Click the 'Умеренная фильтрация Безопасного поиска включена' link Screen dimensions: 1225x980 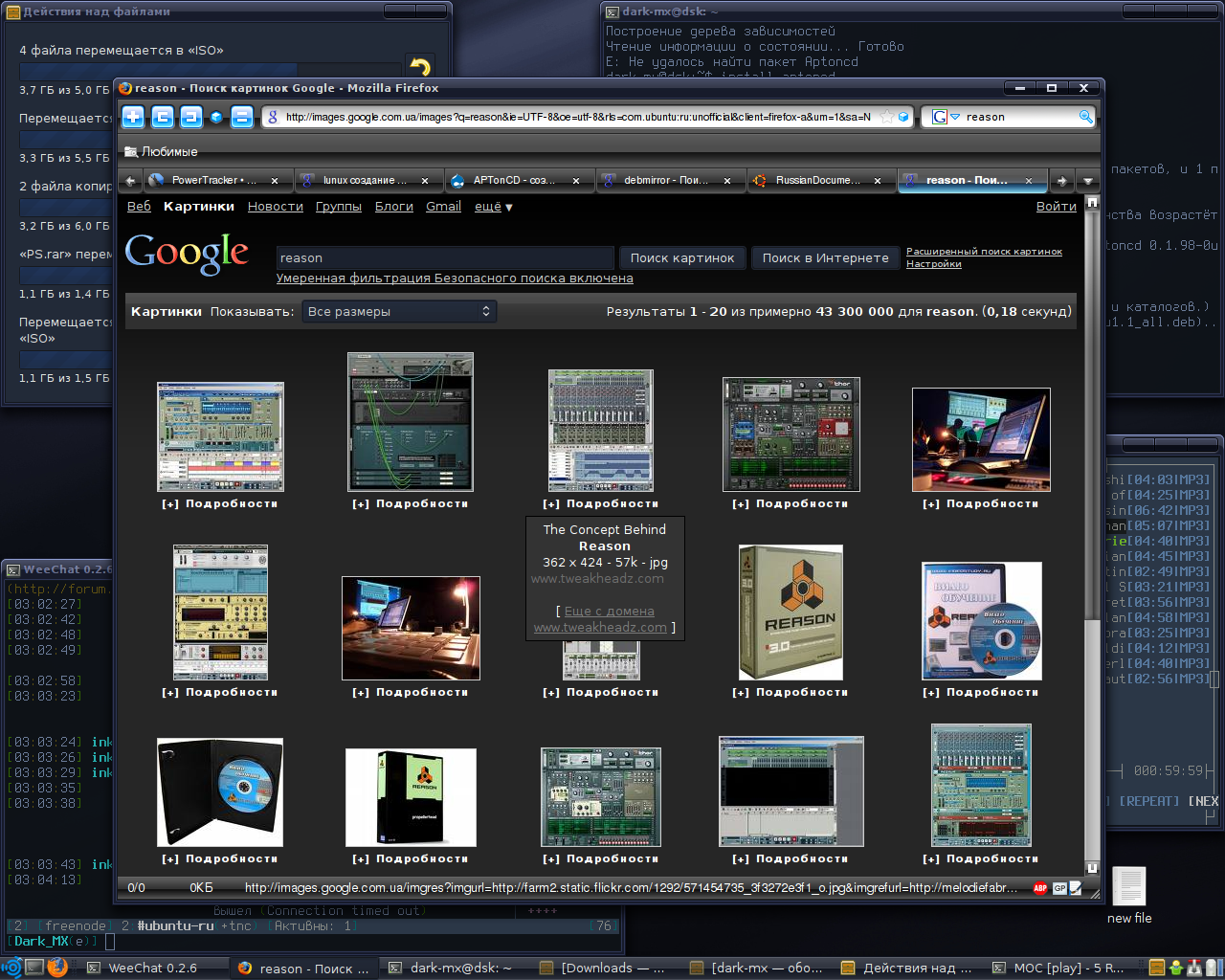click(x=455, y=278)
